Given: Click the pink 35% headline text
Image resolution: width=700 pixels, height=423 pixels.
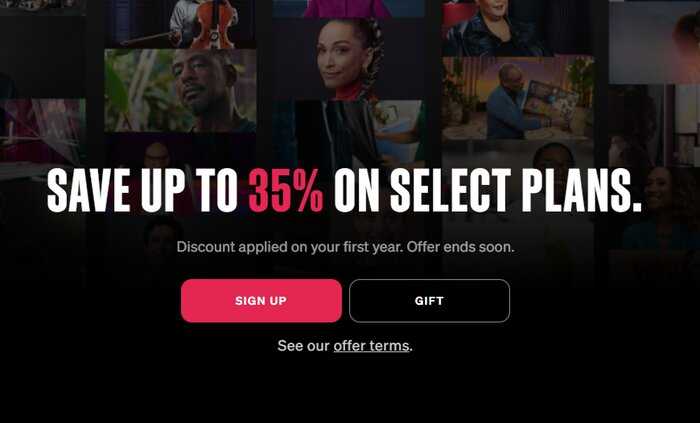Looking at the screenshot, I should point(286,191).
